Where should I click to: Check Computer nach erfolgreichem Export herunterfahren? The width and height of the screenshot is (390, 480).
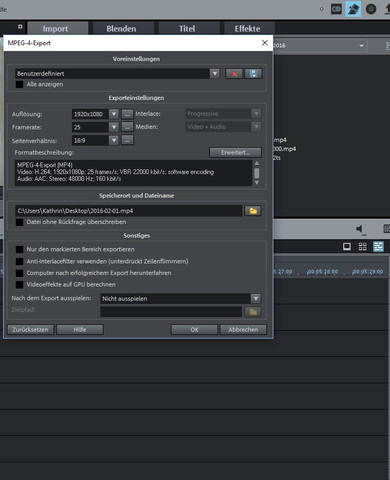click(20, 273)
